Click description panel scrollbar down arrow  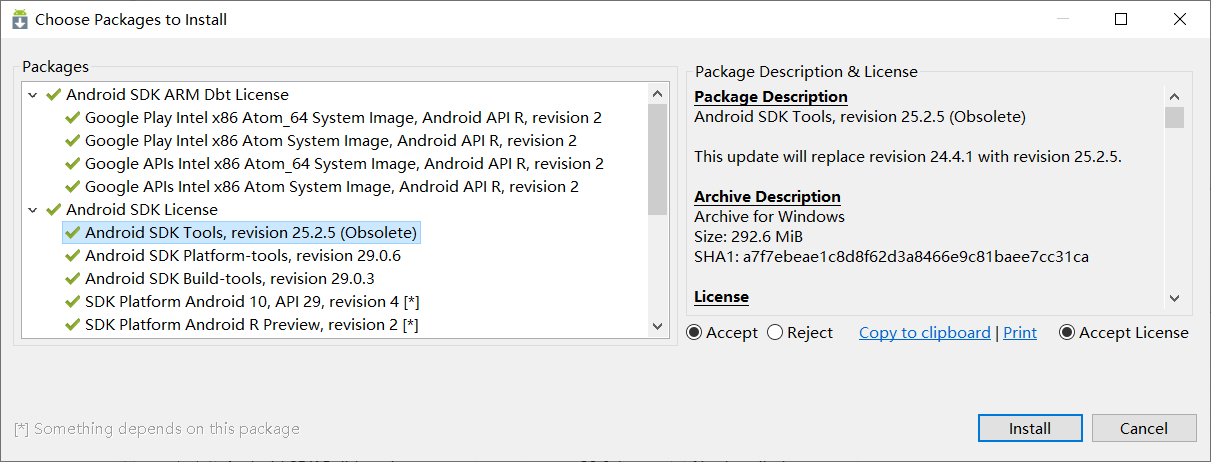coord(1175,297)
